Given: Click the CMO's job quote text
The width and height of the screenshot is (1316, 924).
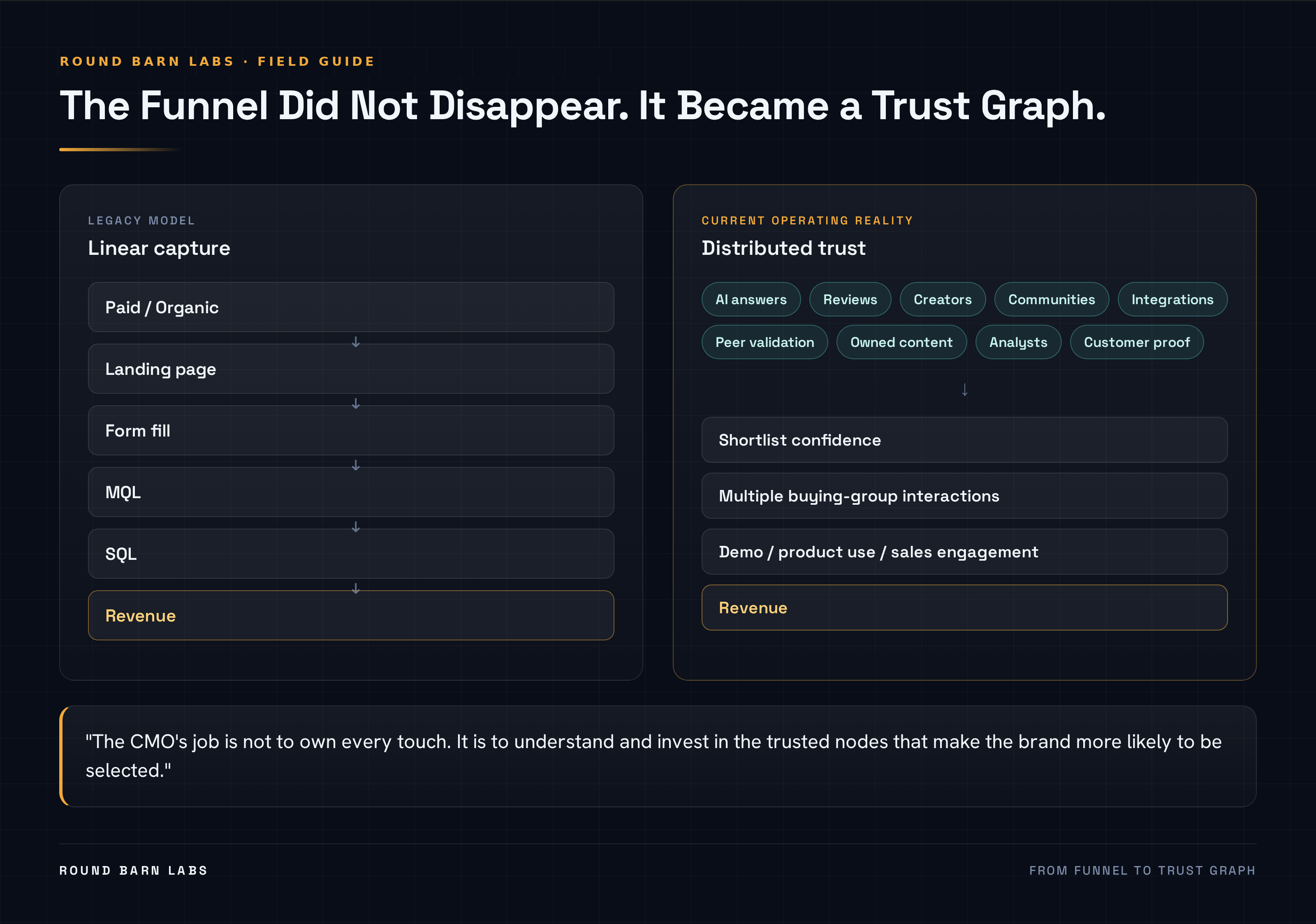Looking at the screenshot, I should pos(653,755).
